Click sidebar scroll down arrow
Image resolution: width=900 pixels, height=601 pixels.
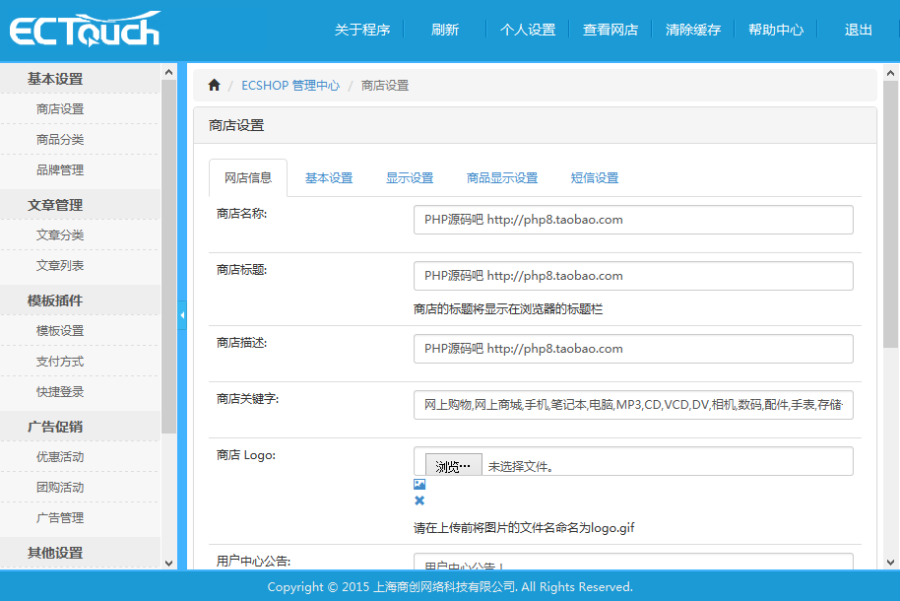[x=169, y=563]
